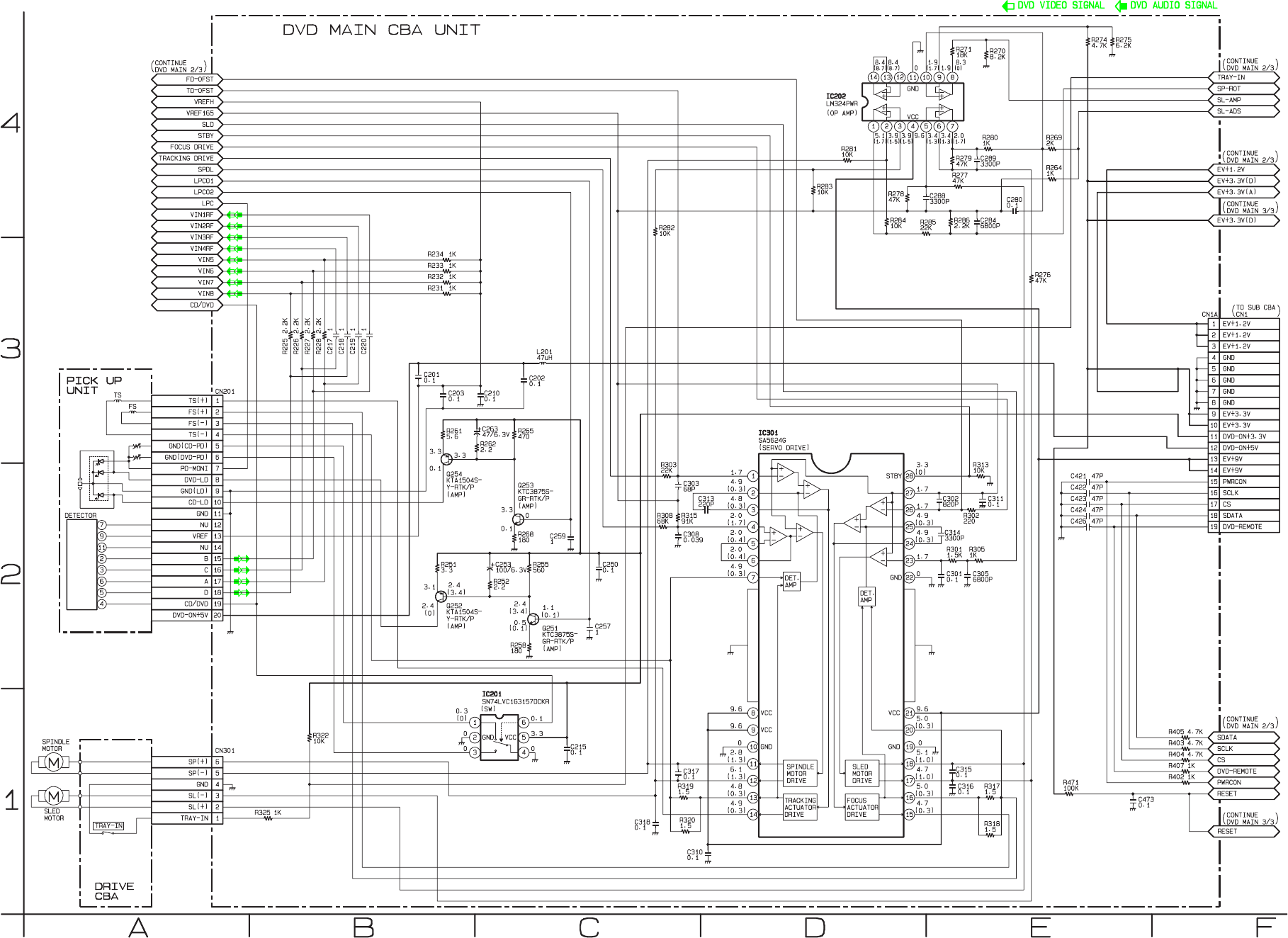
Task: Click the EV+3.3V(A) connector label
Action: pos(1244,192)
